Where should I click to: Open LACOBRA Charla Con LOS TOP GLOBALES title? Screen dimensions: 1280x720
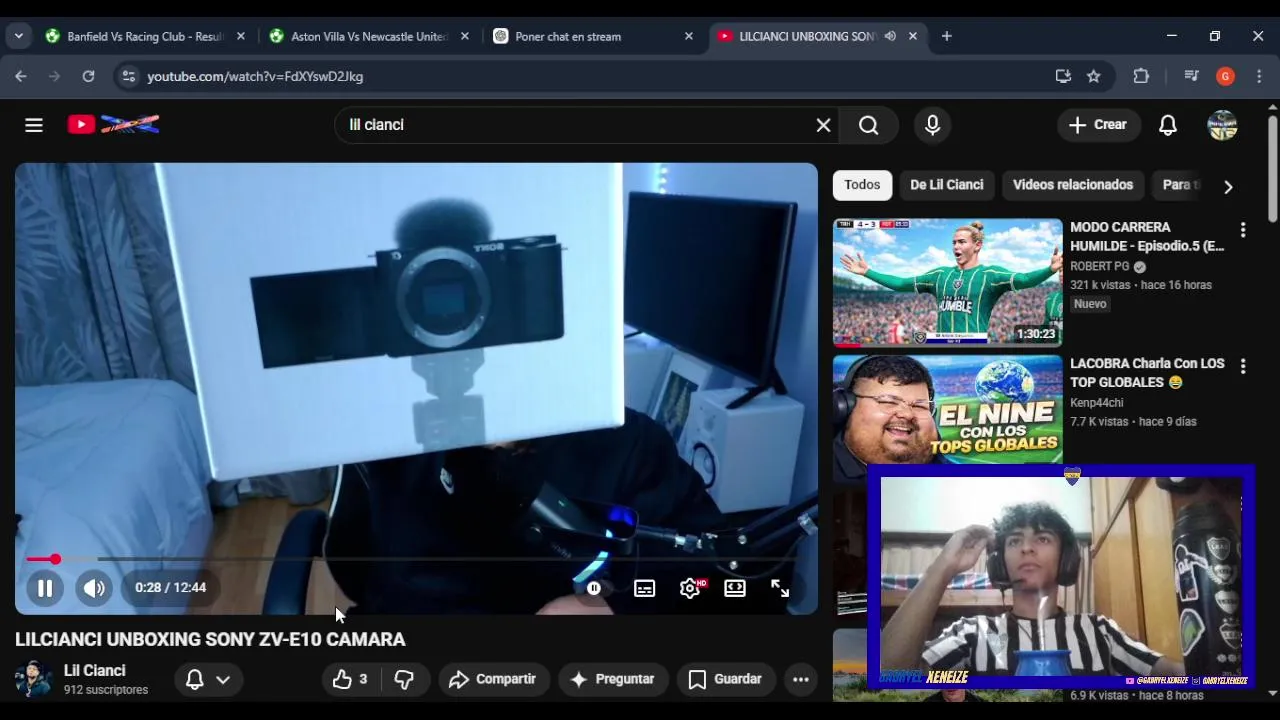pyautogui.click(x=1147, y=373)
